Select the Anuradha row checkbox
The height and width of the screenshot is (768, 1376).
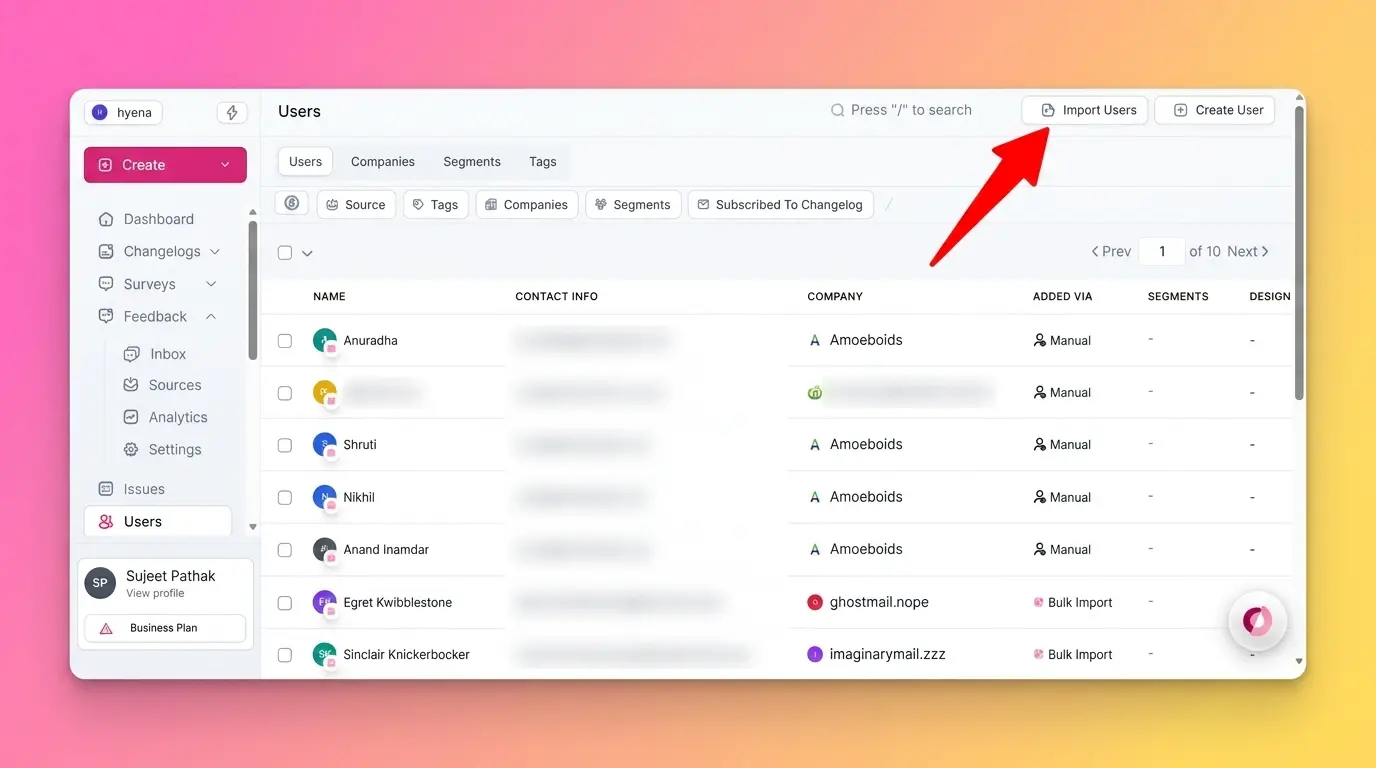pyautogui.click(x=285, y=341)
